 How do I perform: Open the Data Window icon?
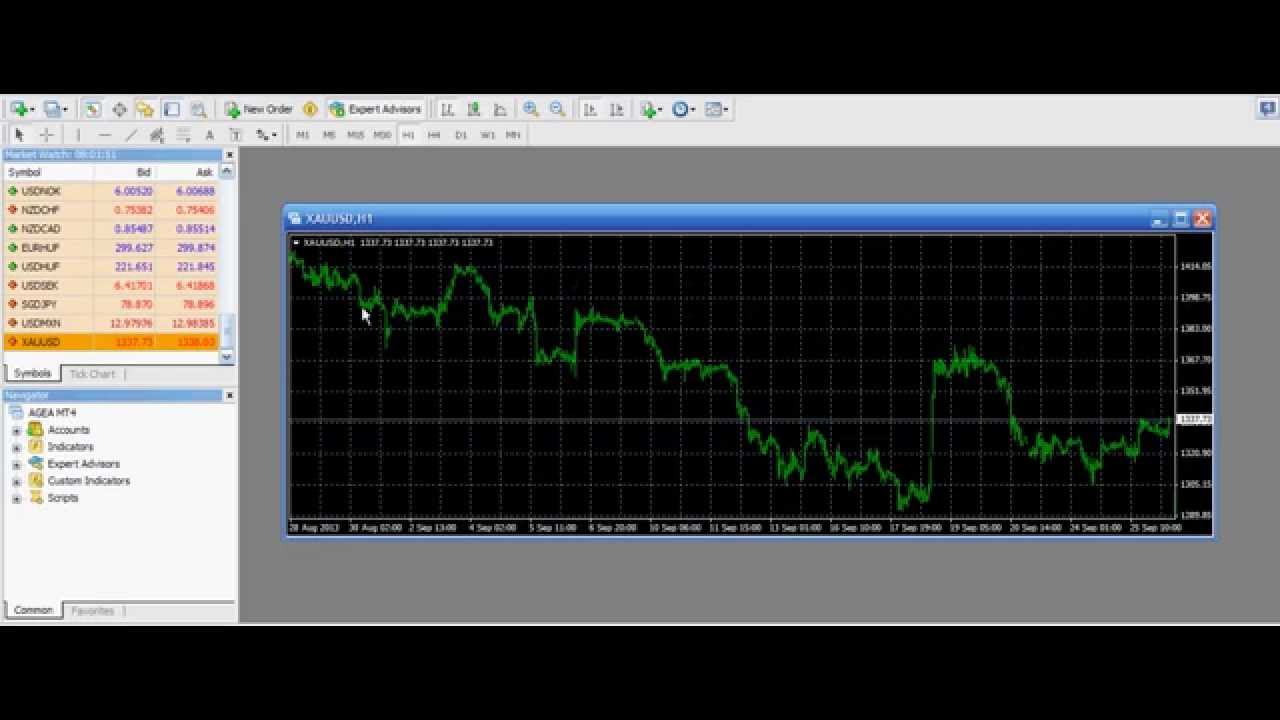point(119,109)
